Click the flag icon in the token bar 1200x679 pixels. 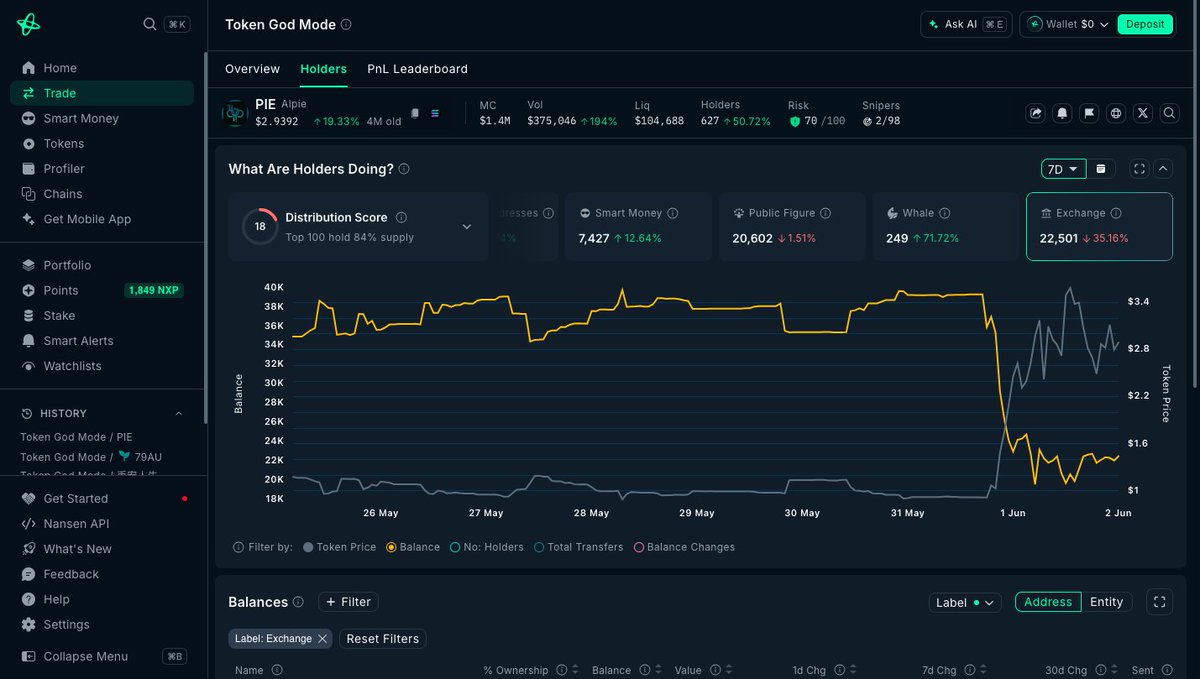click(x=1089, y=113)
